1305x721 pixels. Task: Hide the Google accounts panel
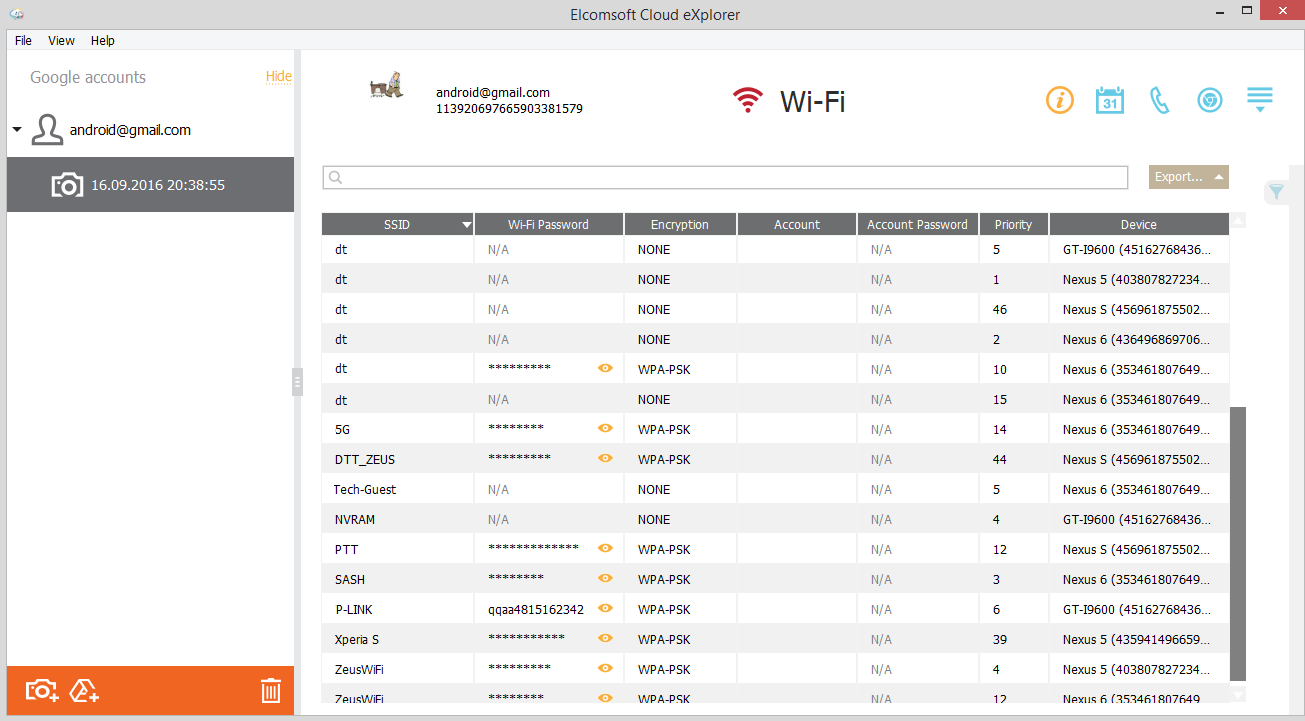tap(278, 76)
